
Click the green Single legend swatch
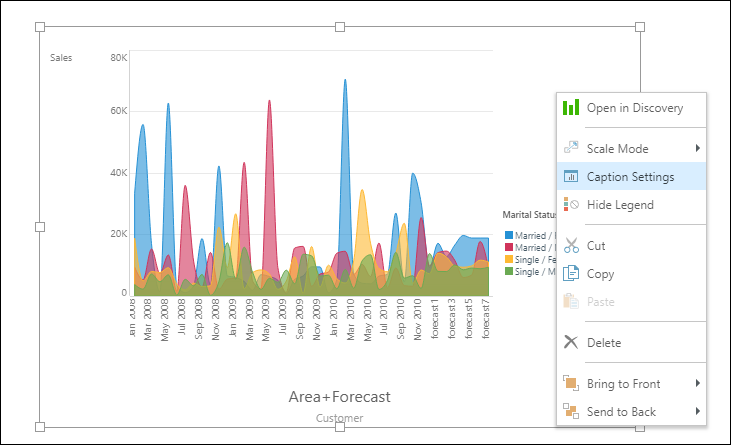(x=509, y=271)
